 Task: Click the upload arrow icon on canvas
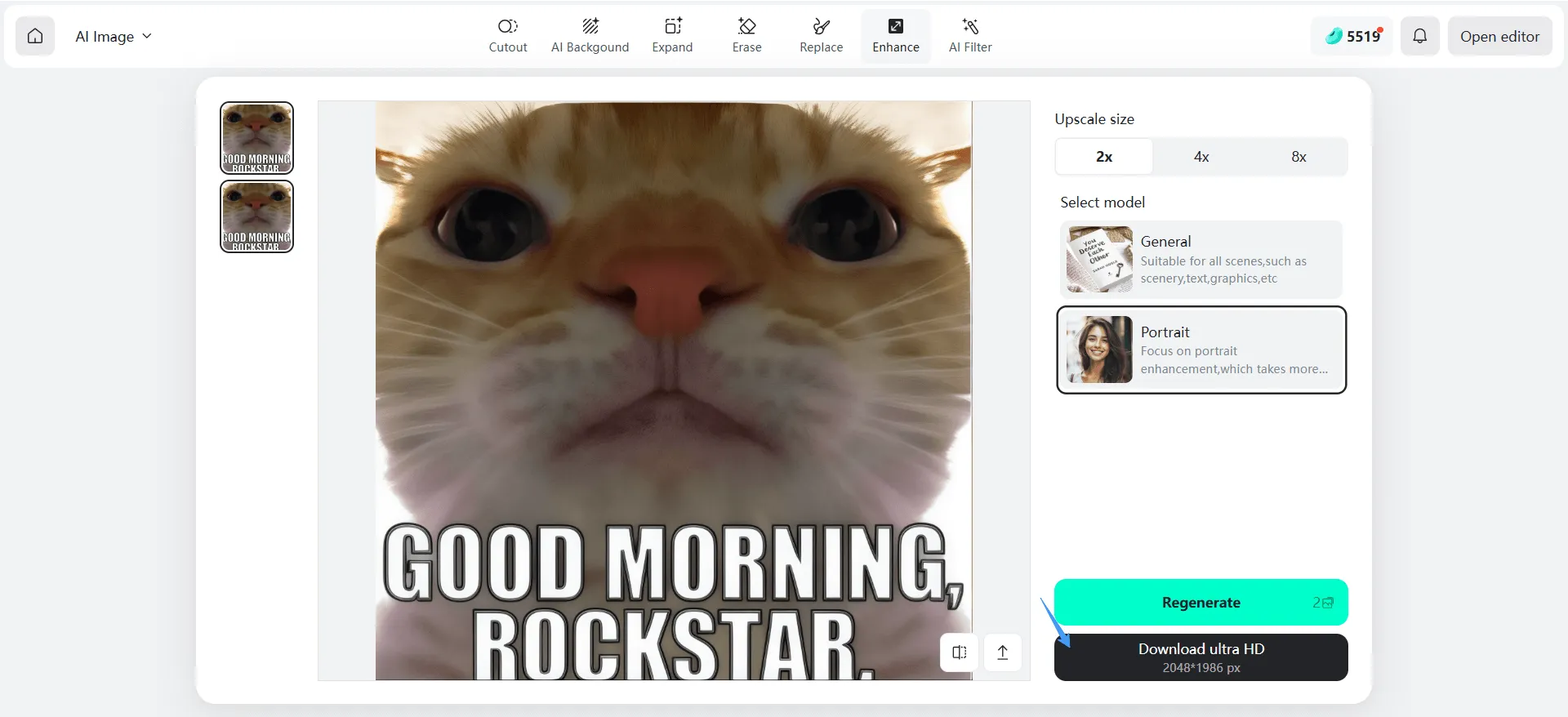tap(1003, 652)
